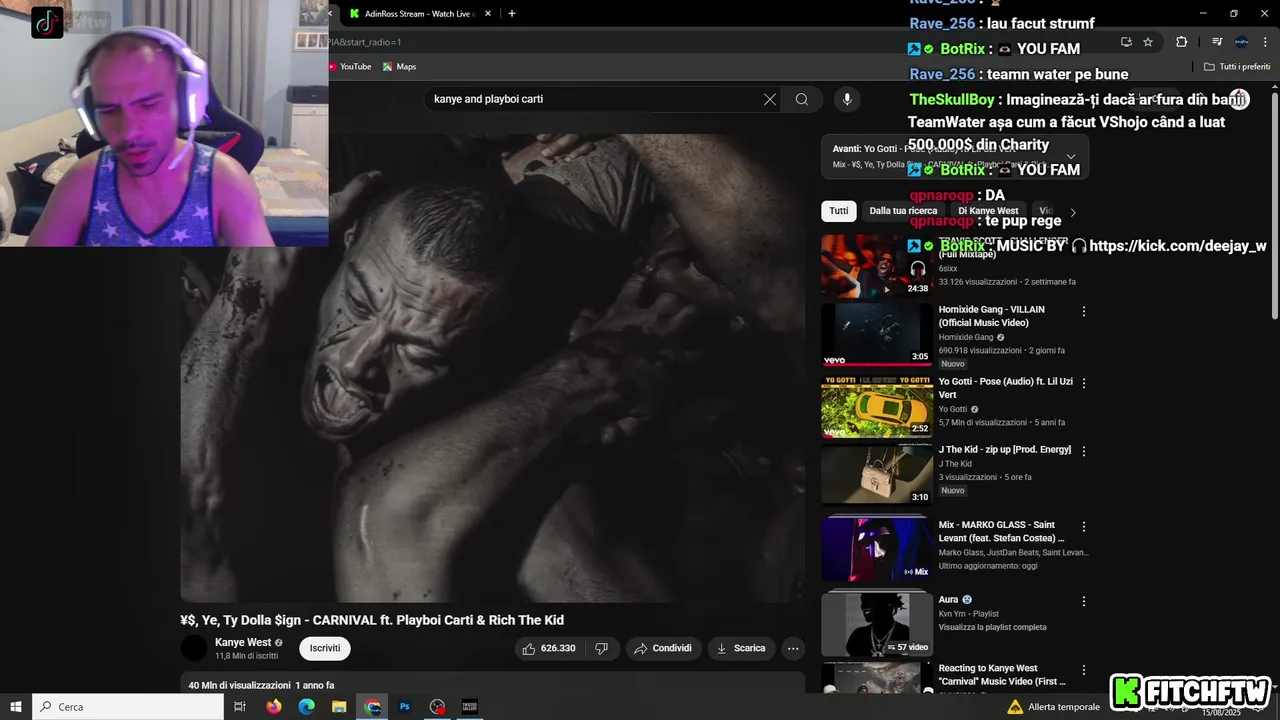Screen dimensions: 1280x720
Task: Bookmark this page with the star icon
Action: tap(1148, 42)
